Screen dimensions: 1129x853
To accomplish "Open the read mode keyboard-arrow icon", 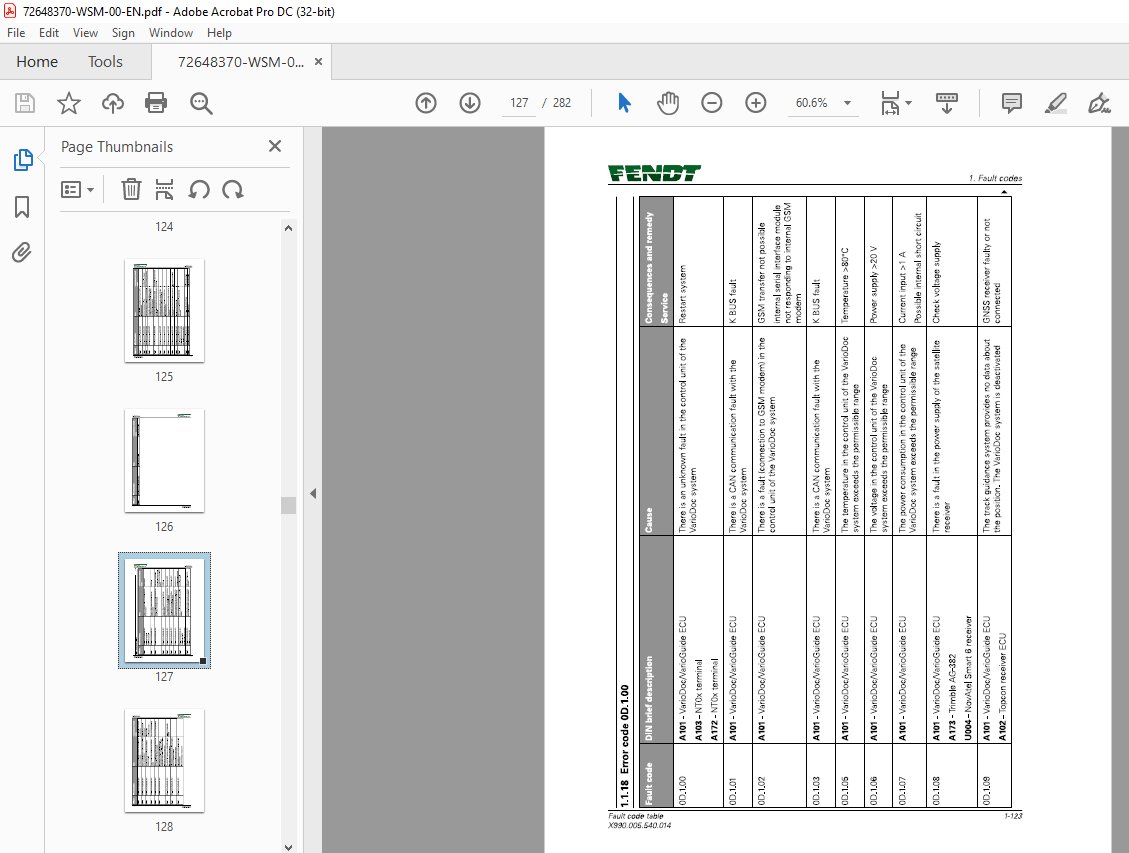I will point(947,103).
